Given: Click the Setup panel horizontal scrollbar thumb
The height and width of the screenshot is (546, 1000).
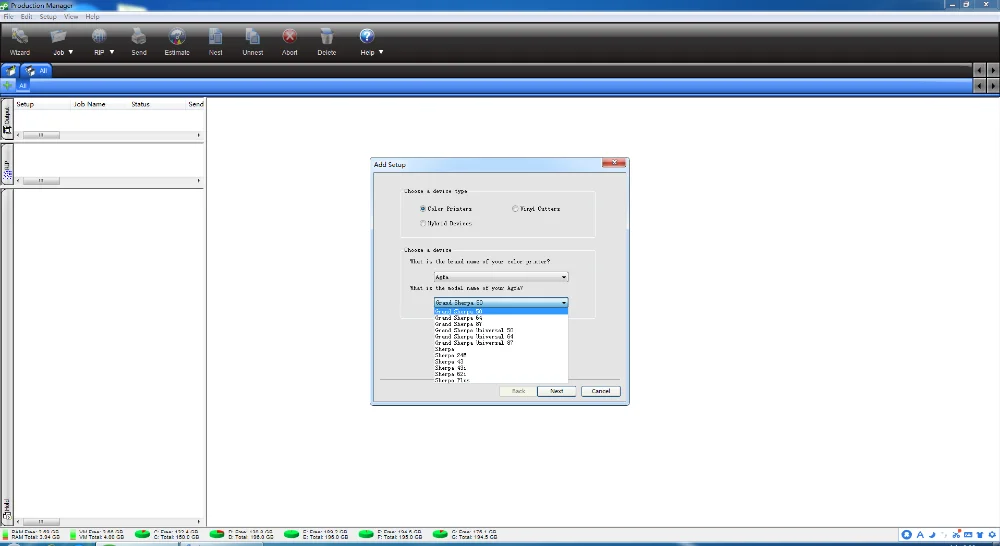Looking at the screenshot, I should 41,181.
